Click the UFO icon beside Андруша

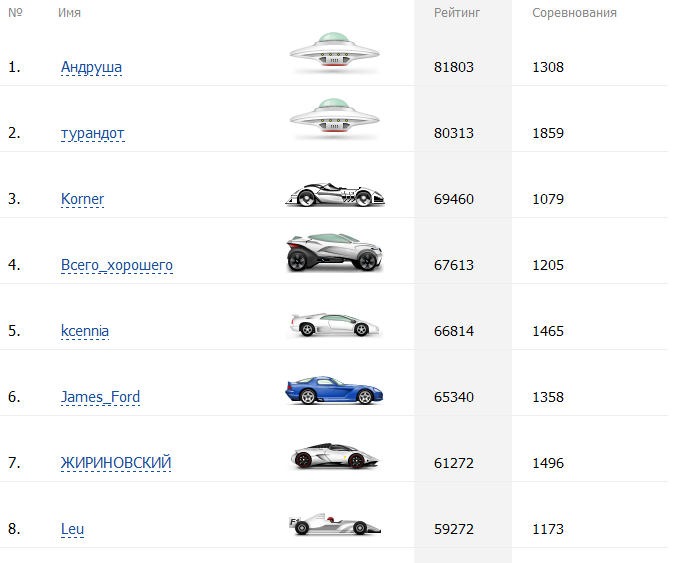[334, 53]
